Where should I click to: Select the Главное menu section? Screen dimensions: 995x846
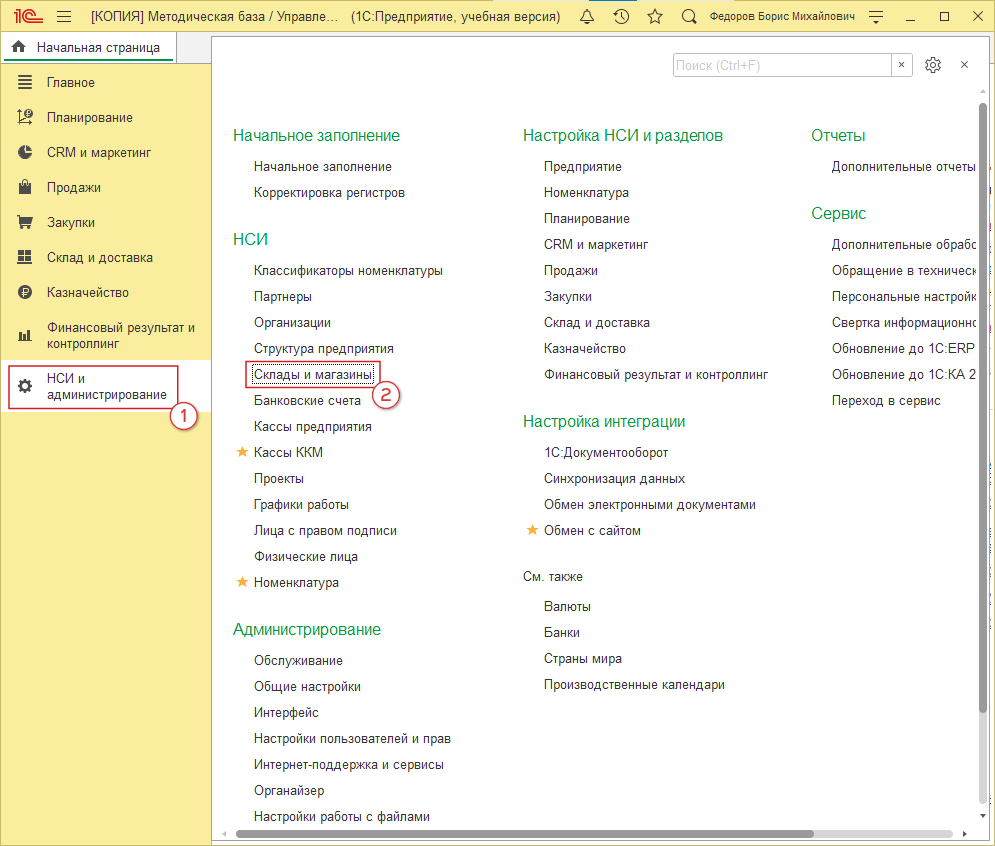tap(70, 82)
